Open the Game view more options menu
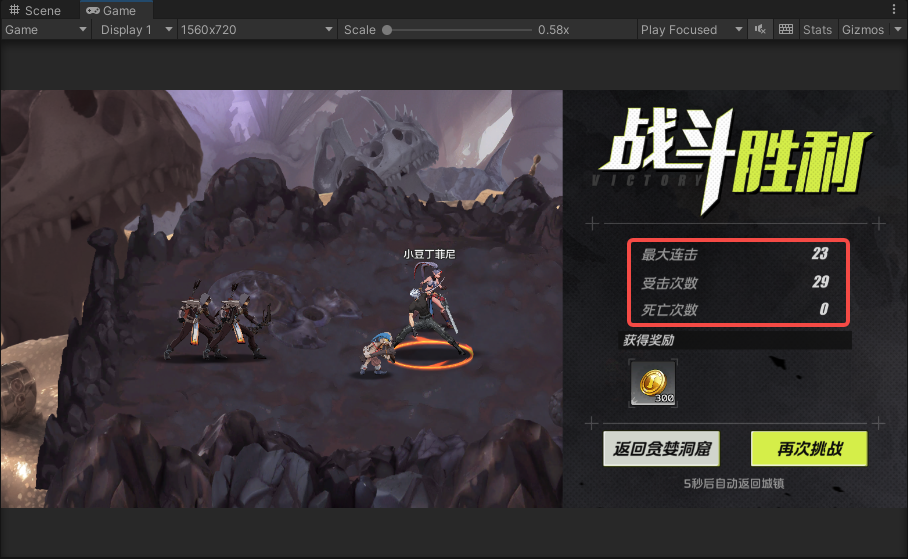This screenshot has width=908, height=559. point(895,9)
